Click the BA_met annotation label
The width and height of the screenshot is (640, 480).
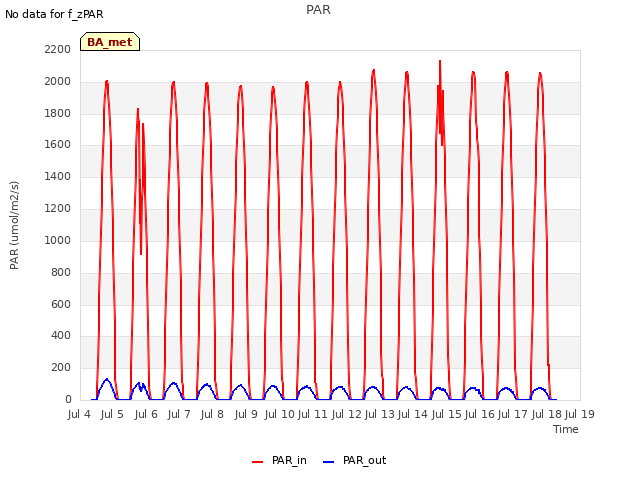(x=110, y=42)
